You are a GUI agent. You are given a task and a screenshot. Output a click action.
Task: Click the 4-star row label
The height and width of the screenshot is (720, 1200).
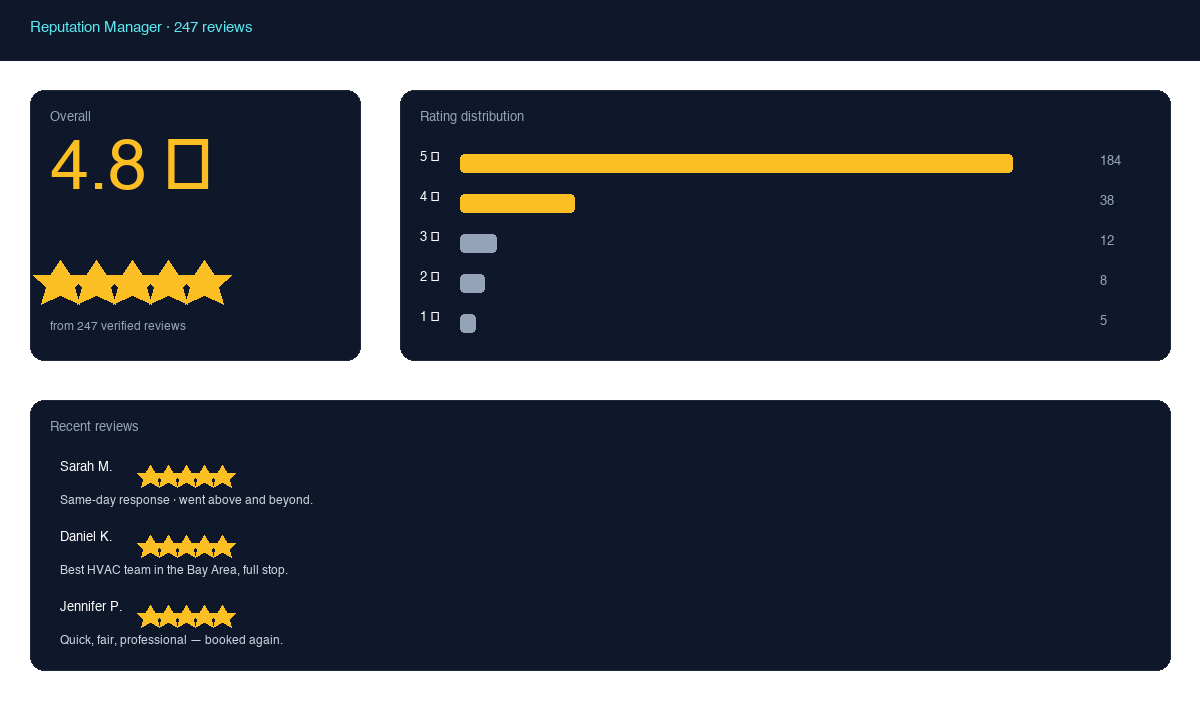click(430, 197)
